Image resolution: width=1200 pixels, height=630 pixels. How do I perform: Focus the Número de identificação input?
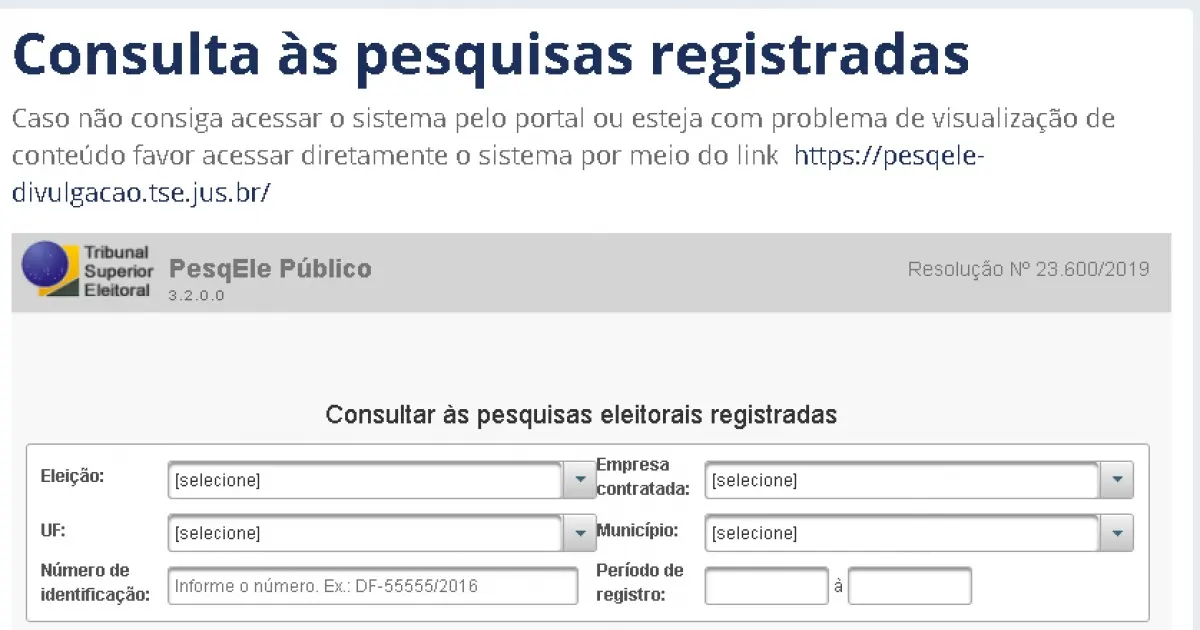point(373,586)
